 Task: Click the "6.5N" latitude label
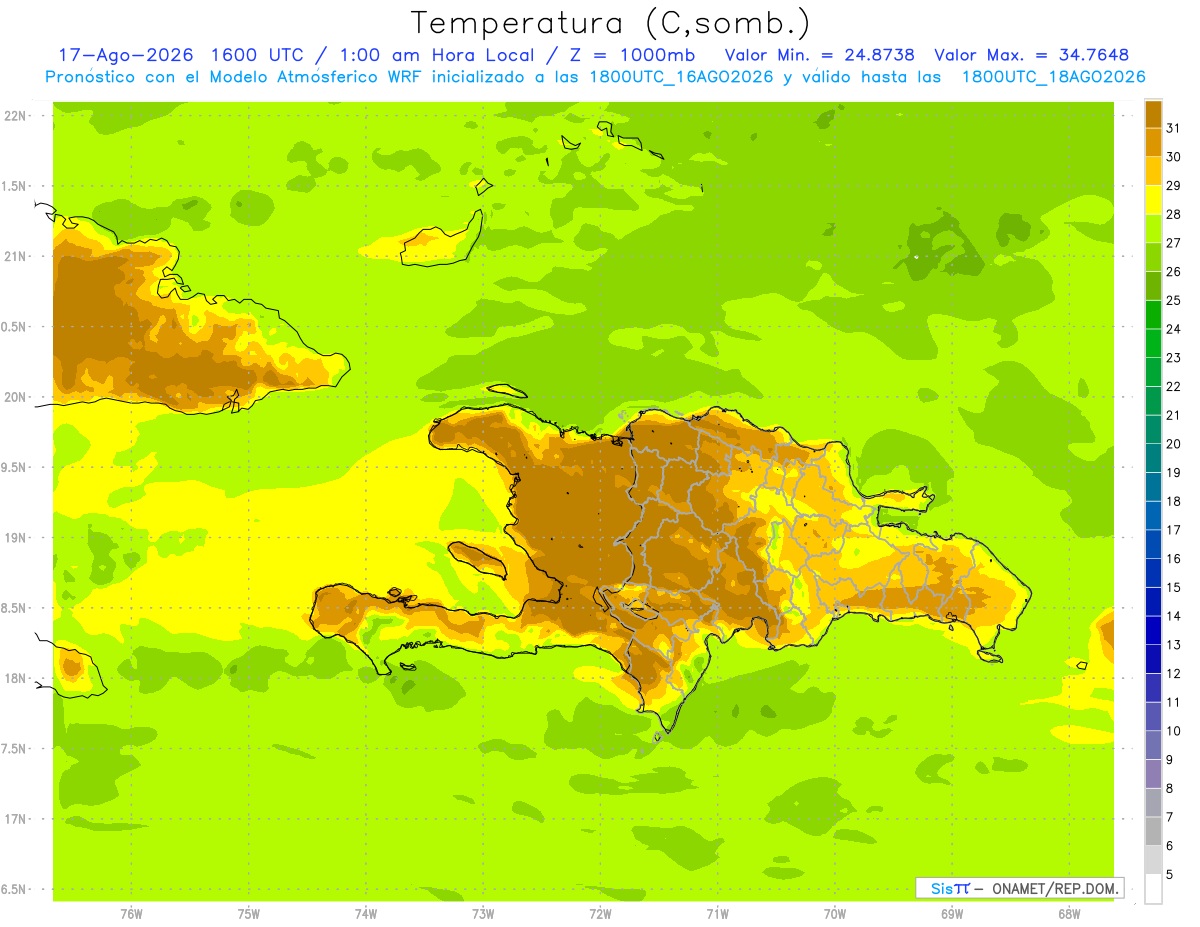(x=14, y=889)
